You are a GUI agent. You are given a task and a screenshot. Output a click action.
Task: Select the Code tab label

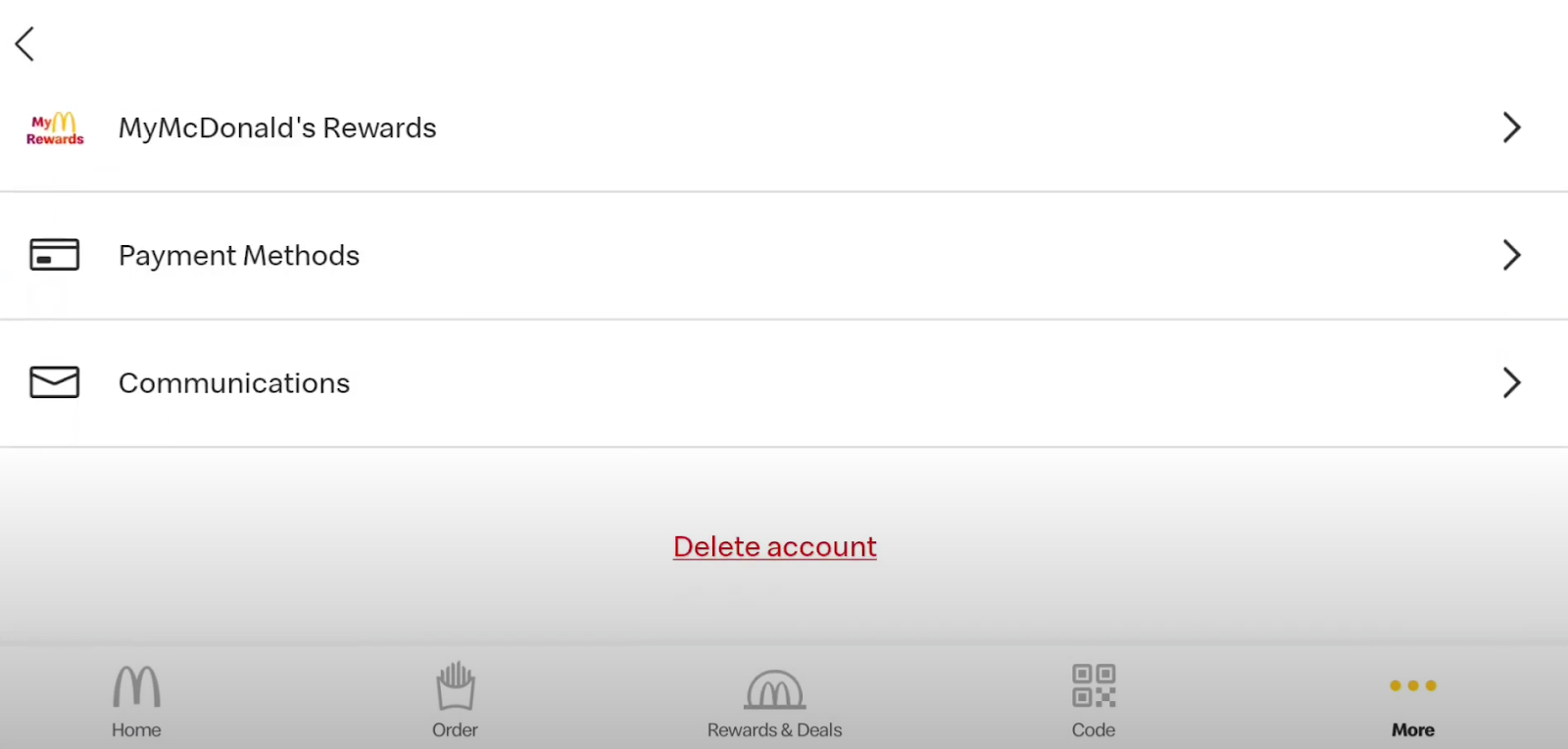[x=1094, y=730]
